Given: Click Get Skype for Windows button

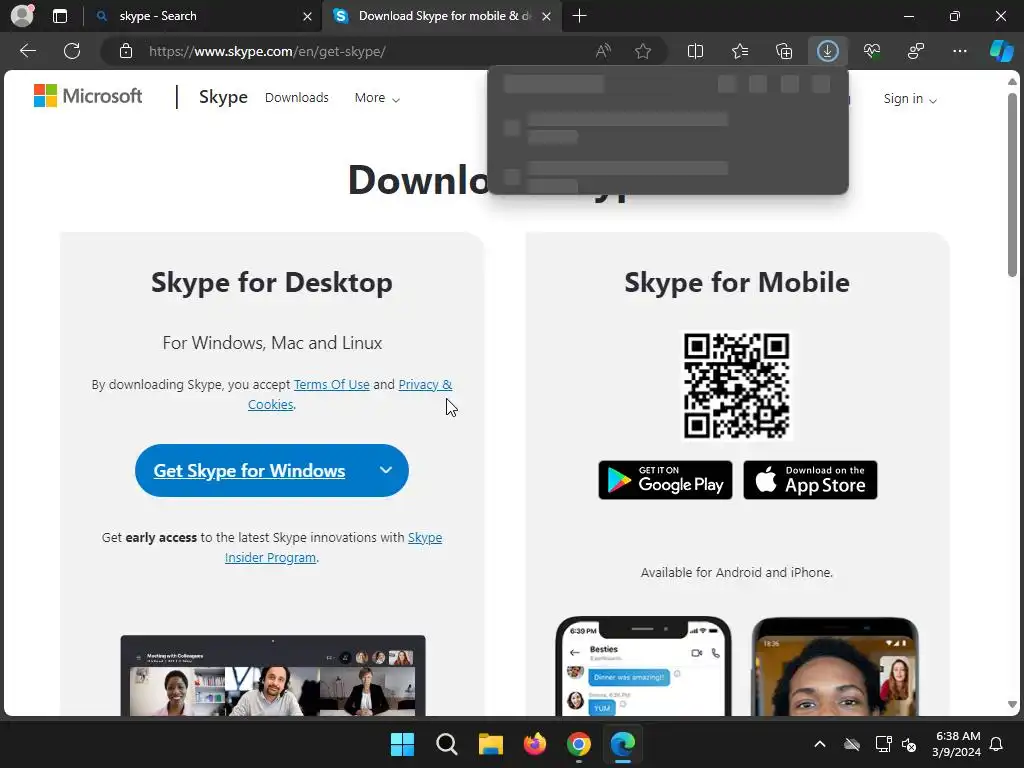Looking at the screenshot, I should [249, 470].
